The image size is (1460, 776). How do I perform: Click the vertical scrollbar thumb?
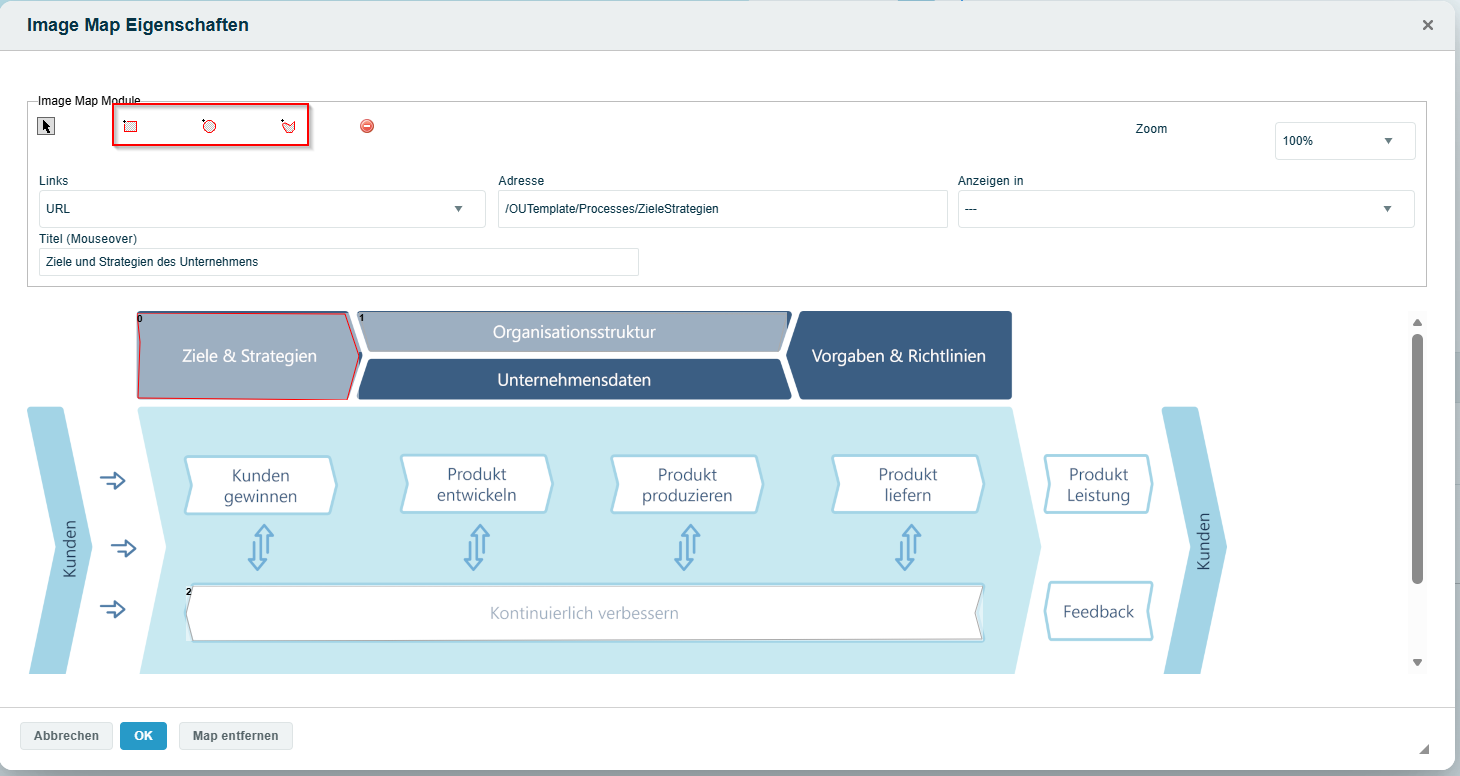point(1417,458)
